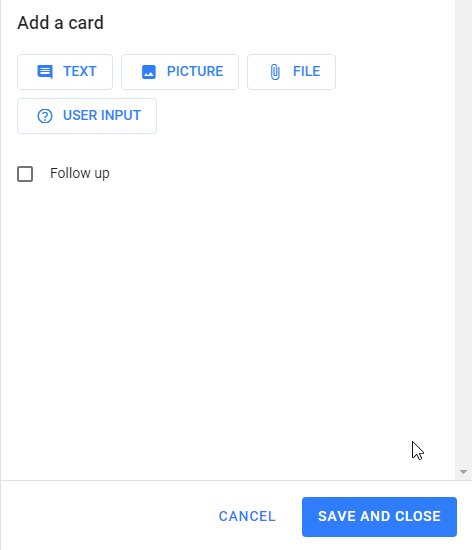
Task: Cancel adding the card
Action: pyautogui.click(x=247, y=516)
